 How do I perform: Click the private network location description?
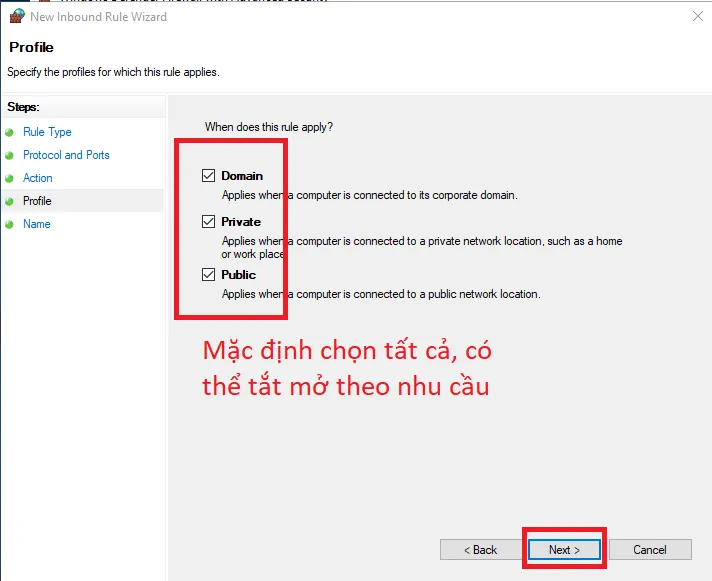(x=422, y=247)
